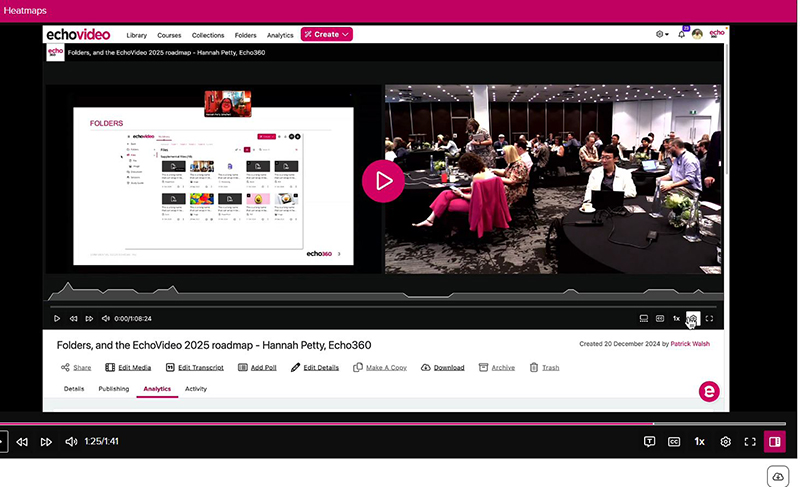Click the pink echo chat bubble button
Screen dimensions: 800x487
[709, 392]
